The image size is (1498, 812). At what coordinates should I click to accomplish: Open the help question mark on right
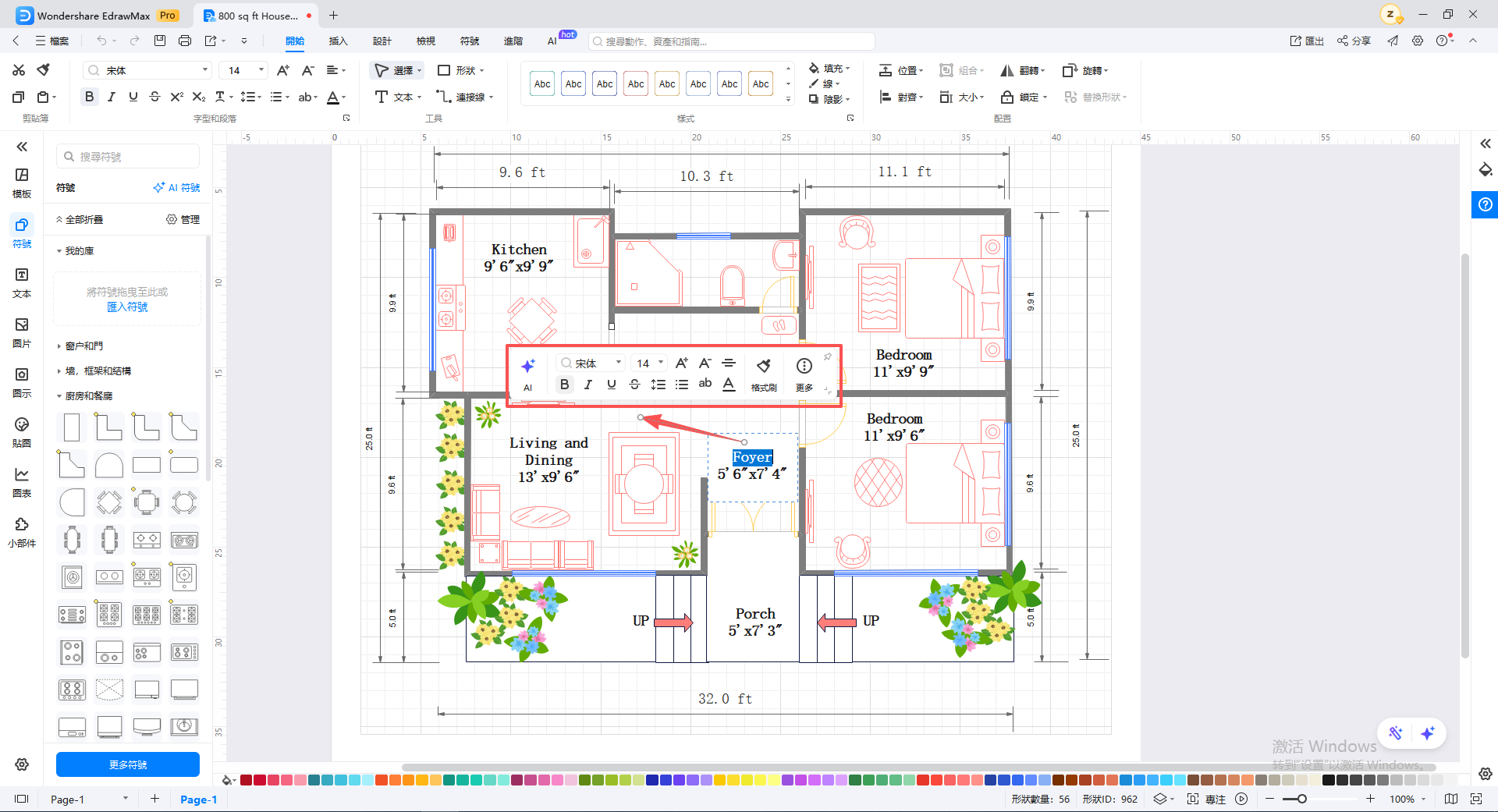[x=1486, y=204]
